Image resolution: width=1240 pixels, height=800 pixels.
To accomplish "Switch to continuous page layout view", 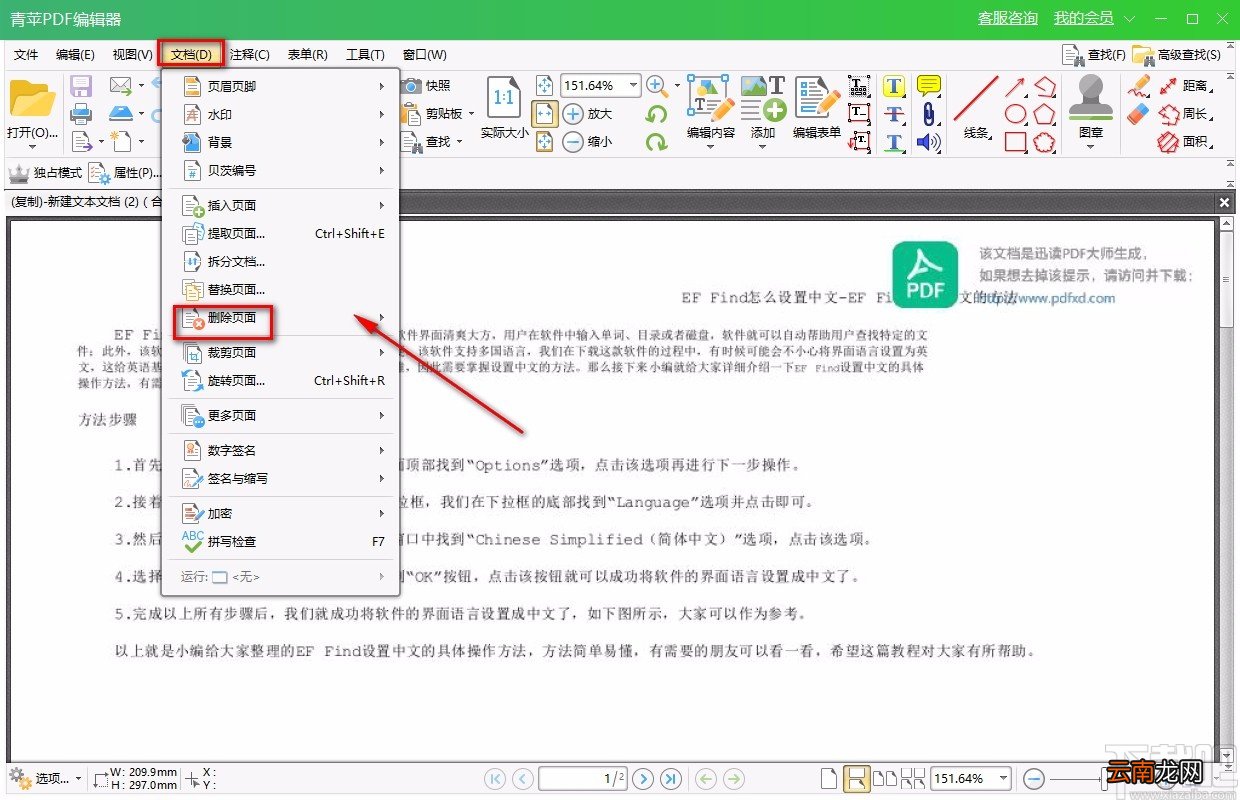I will (855, 778).
